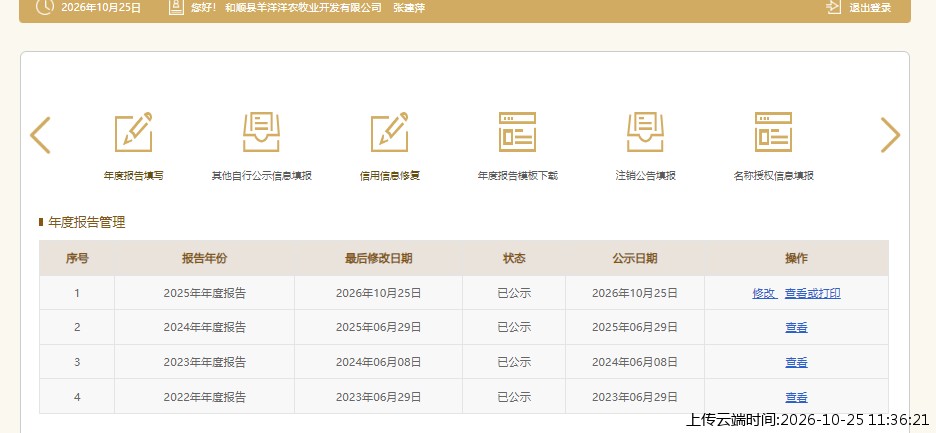Select the 名称授权信息填报 icon
The height and width of the screenshot is (433, 936).
tap(774, 132)
